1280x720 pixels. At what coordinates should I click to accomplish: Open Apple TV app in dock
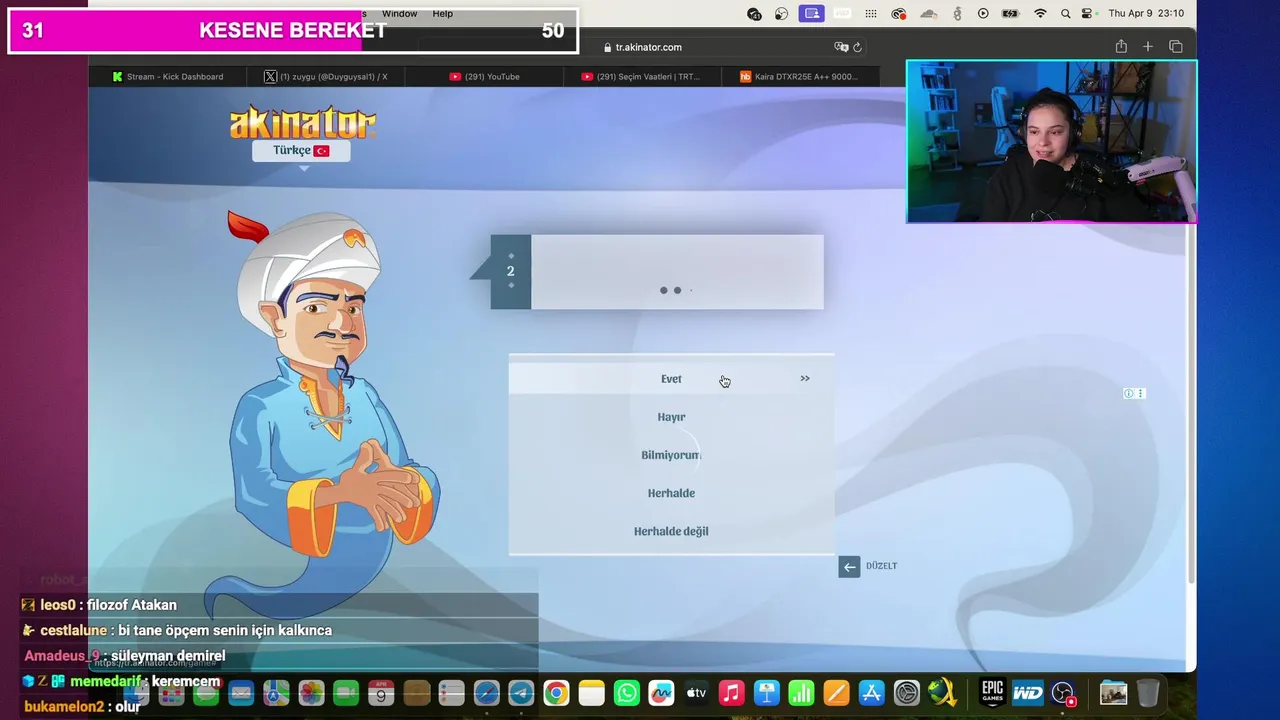click(696, 692)
